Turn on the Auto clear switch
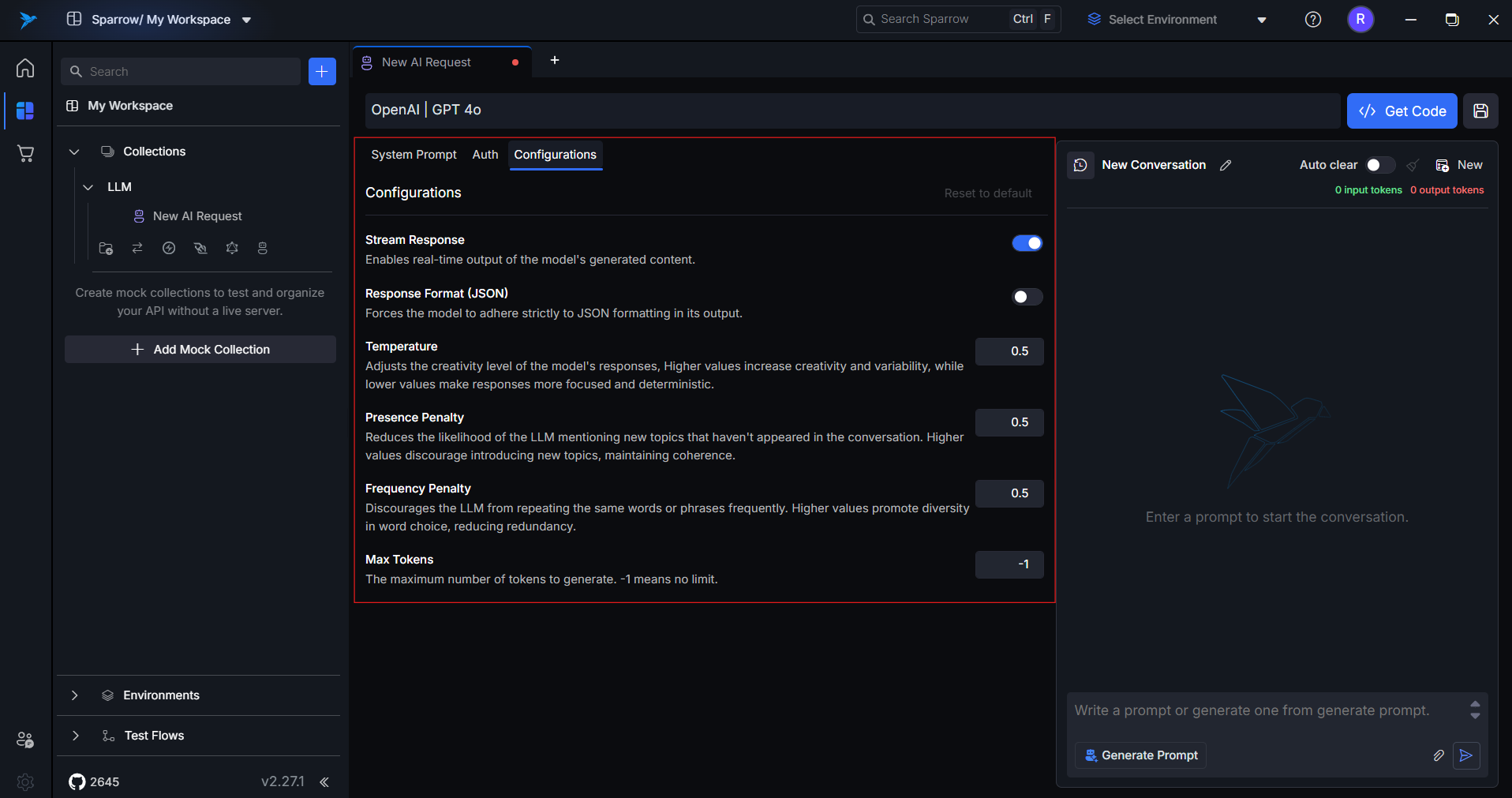 (x=1380, y=165)
